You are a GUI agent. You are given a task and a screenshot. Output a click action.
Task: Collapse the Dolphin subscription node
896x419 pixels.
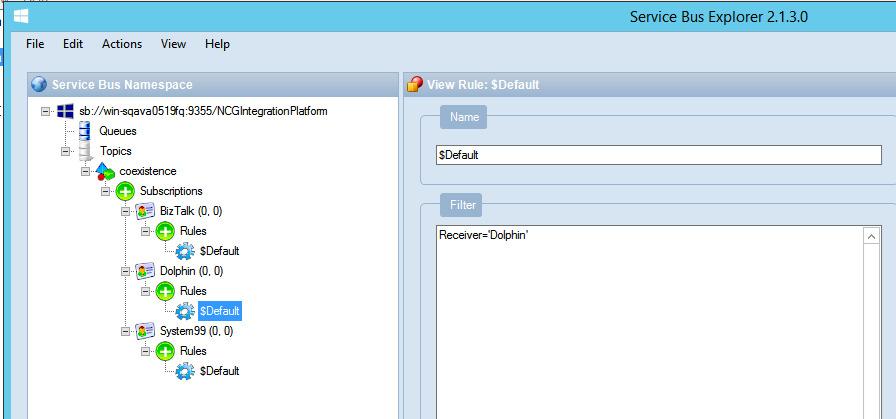click(x=126, y=271)
